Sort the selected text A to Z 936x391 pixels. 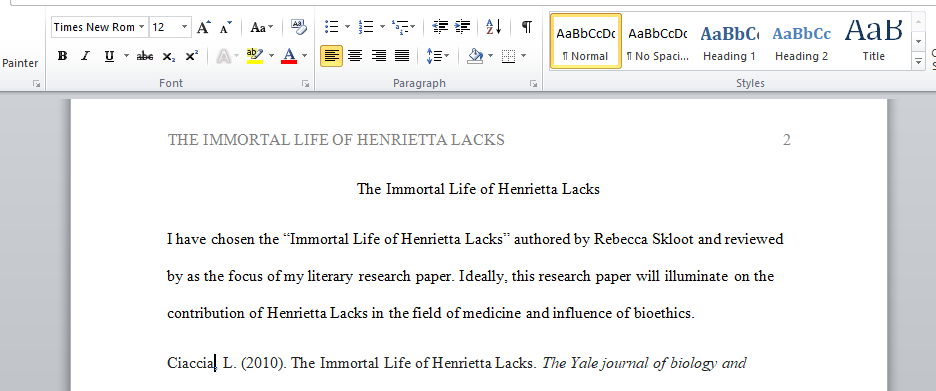tap(494, 27)
